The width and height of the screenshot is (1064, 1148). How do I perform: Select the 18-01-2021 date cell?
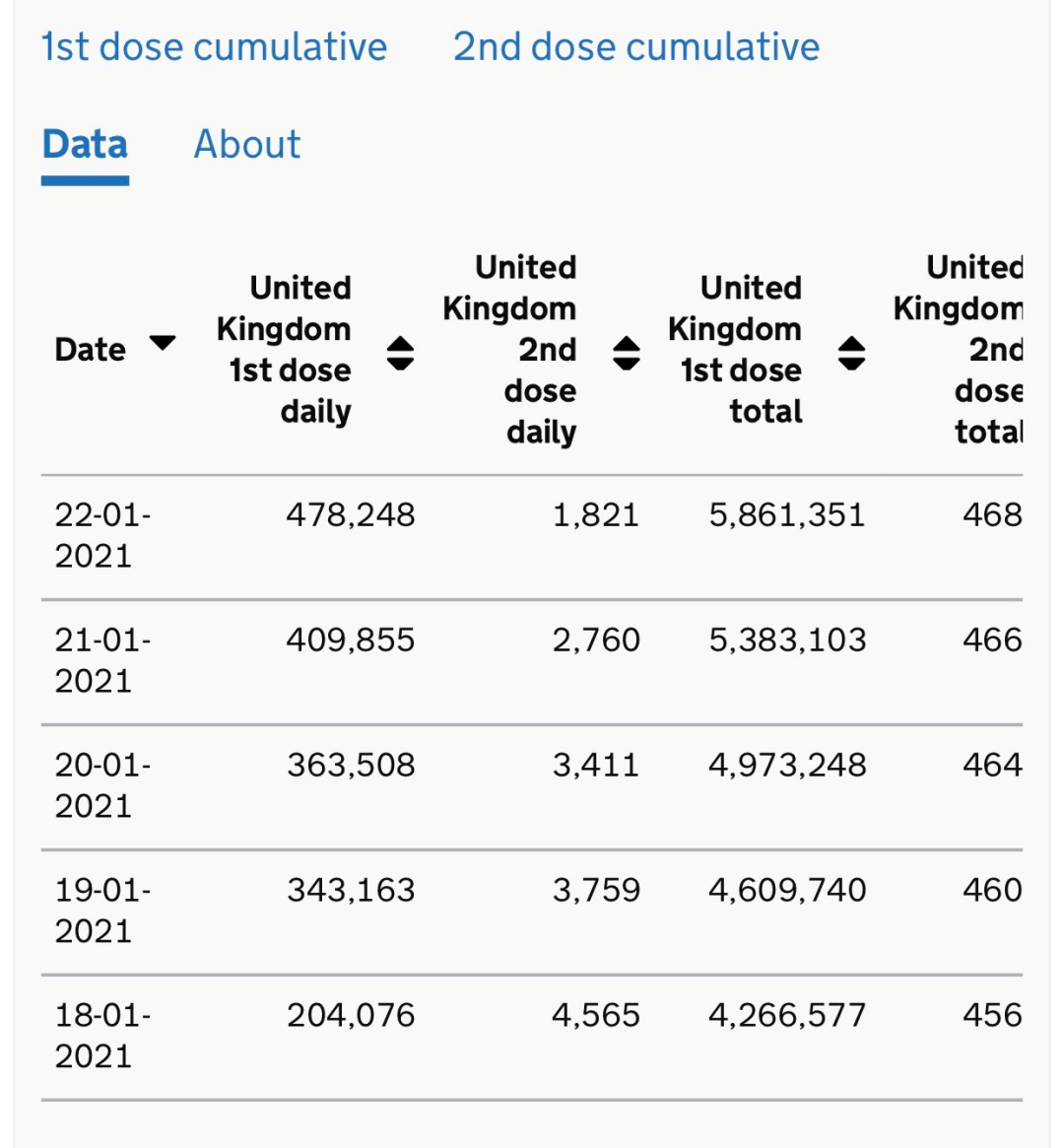point(102,1036)
